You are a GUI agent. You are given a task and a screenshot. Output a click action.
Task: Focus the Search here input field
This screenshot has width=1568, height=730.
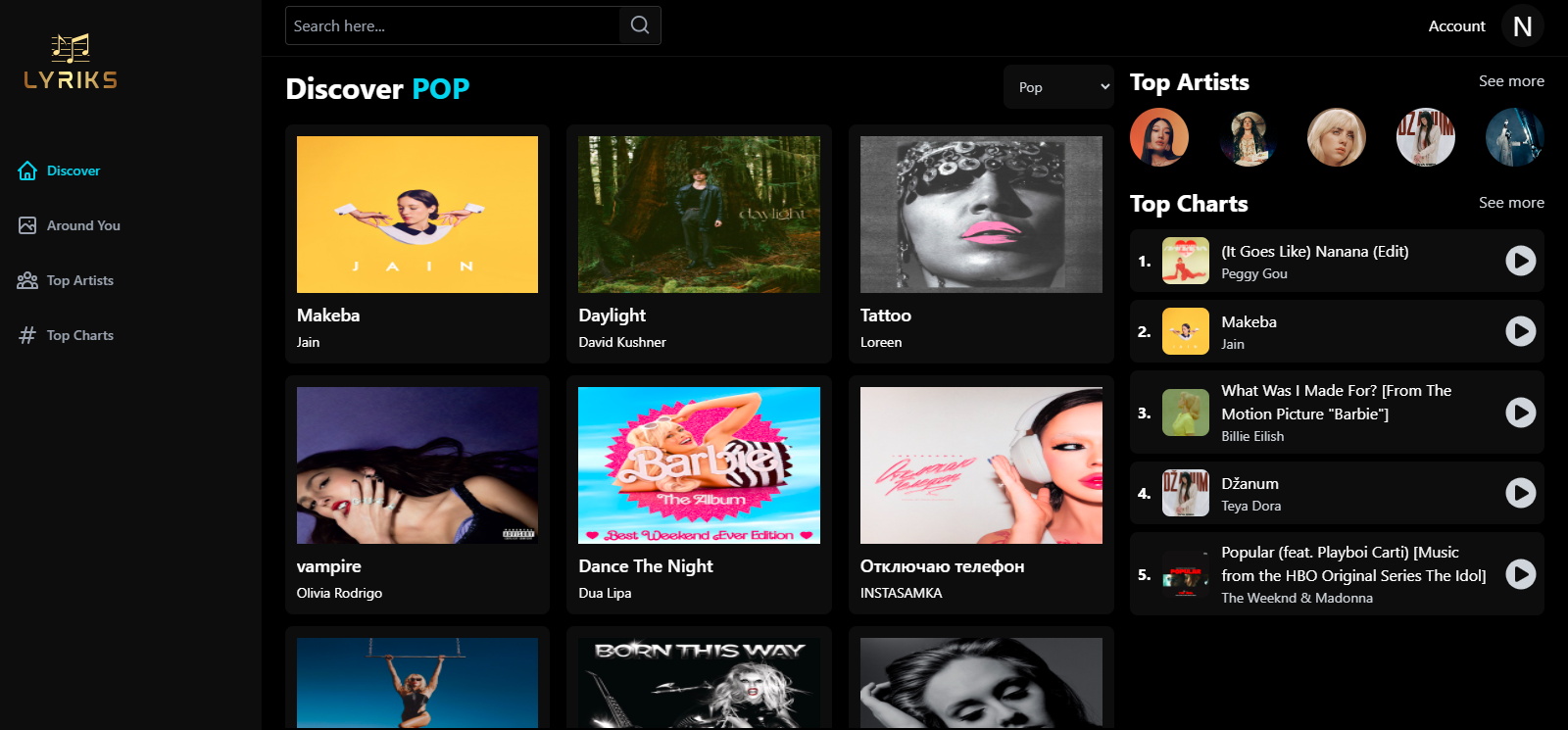pyautogui.click(x=452, y=25)
